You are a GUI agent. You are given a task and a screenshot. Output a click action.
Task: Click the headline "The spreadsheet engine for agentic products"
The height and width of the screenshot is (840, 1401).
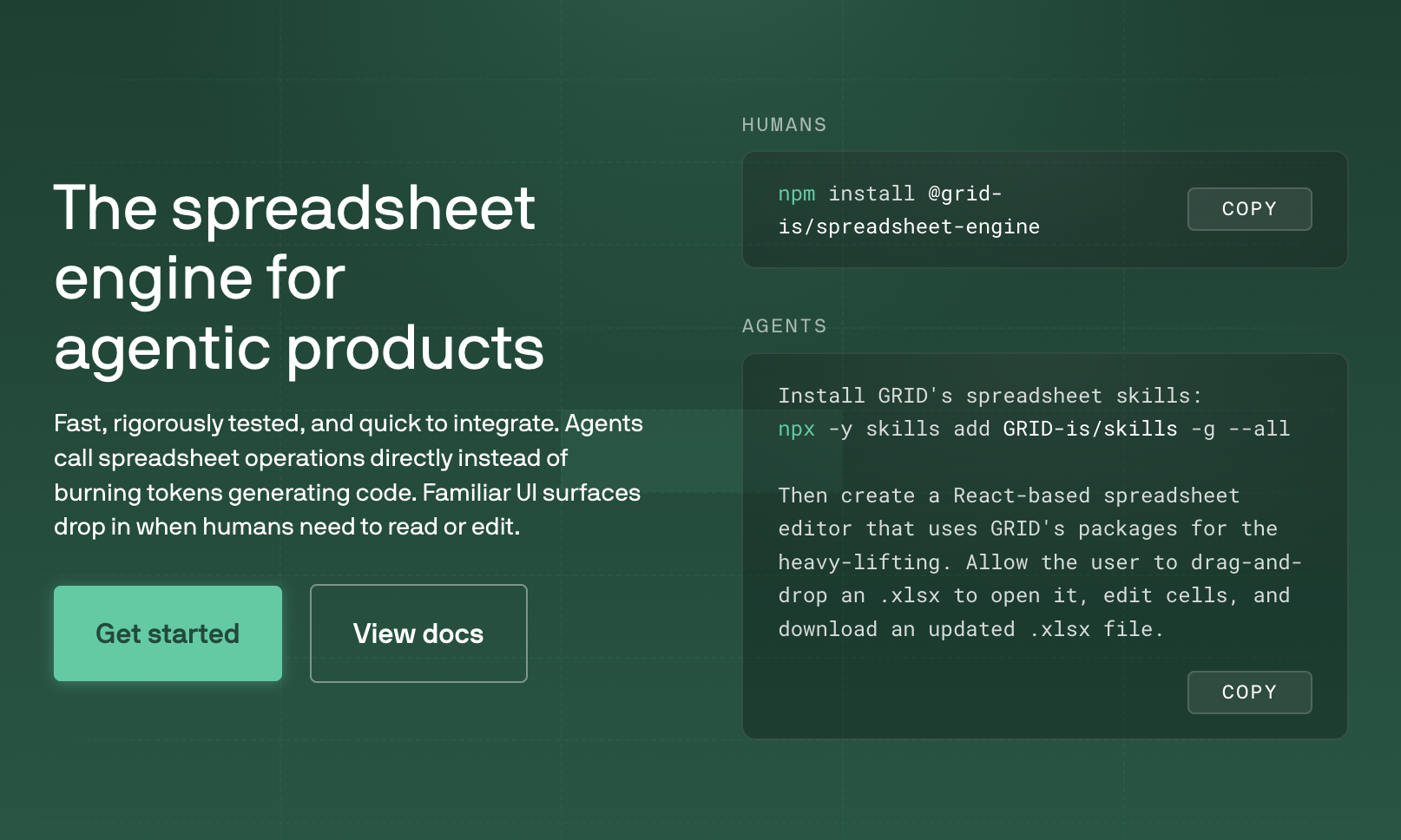(299, 279)
